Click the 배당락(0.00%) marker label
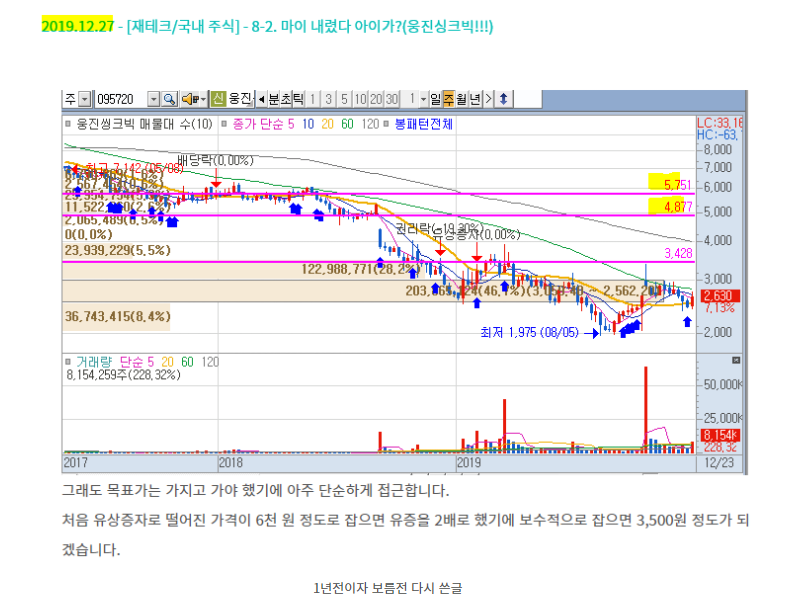The height and width of the screenshot is (612, 785). pos(215,160)
